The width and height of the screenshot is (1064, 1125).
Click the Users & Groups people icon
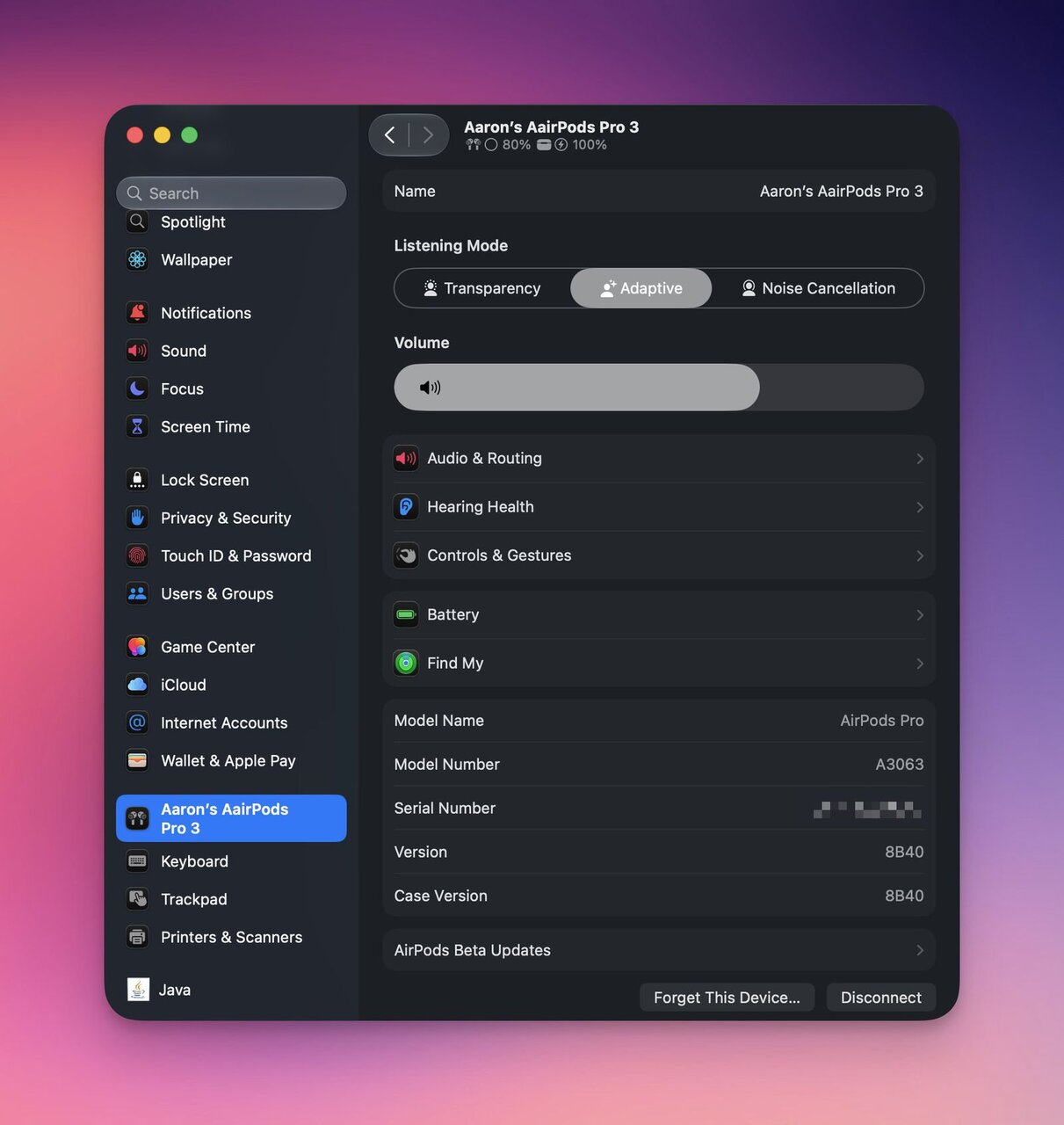tap(137, 593)
